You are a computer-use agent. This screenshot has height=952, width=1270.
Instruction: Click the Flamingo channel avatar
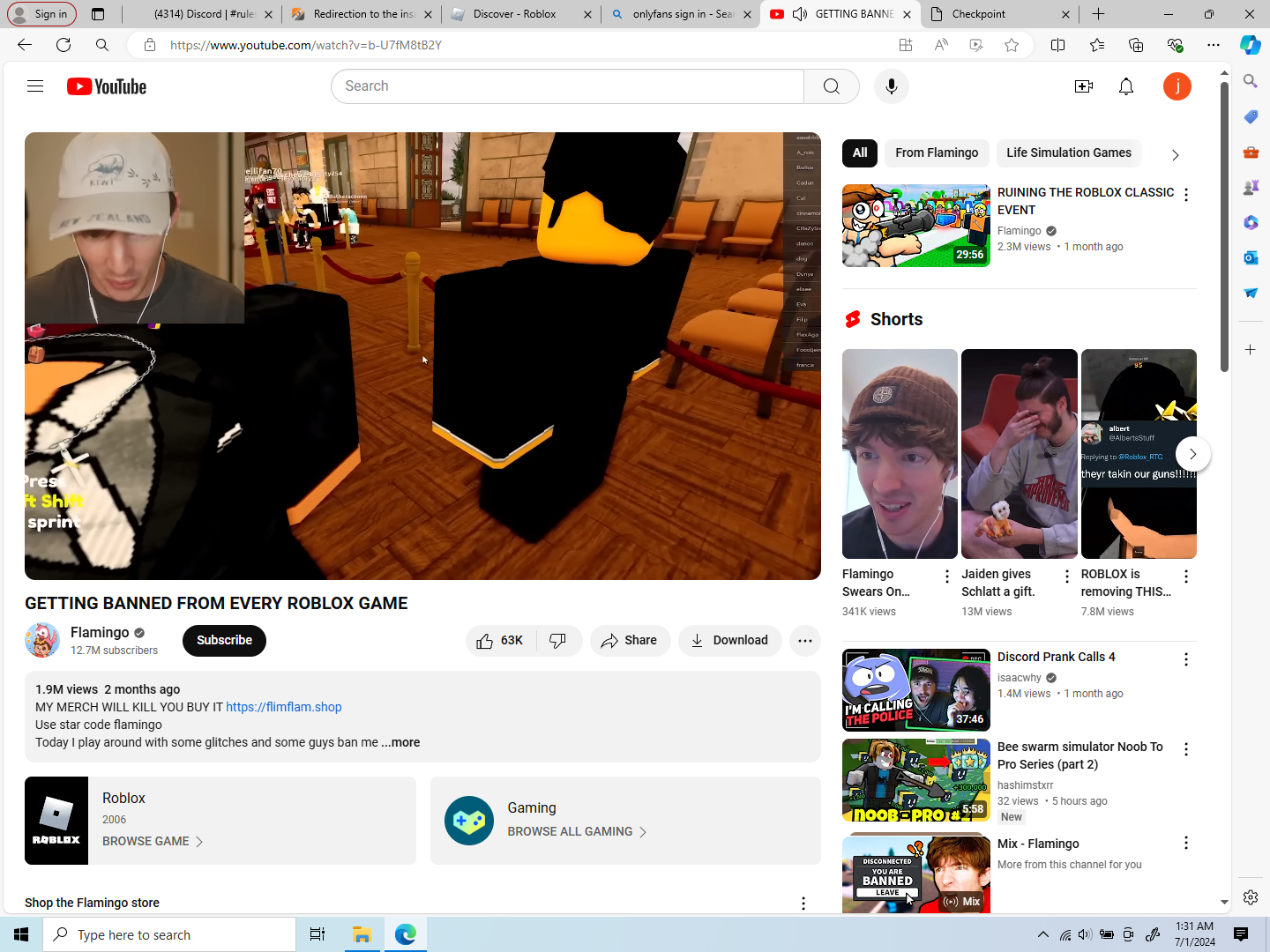point(42,640)
